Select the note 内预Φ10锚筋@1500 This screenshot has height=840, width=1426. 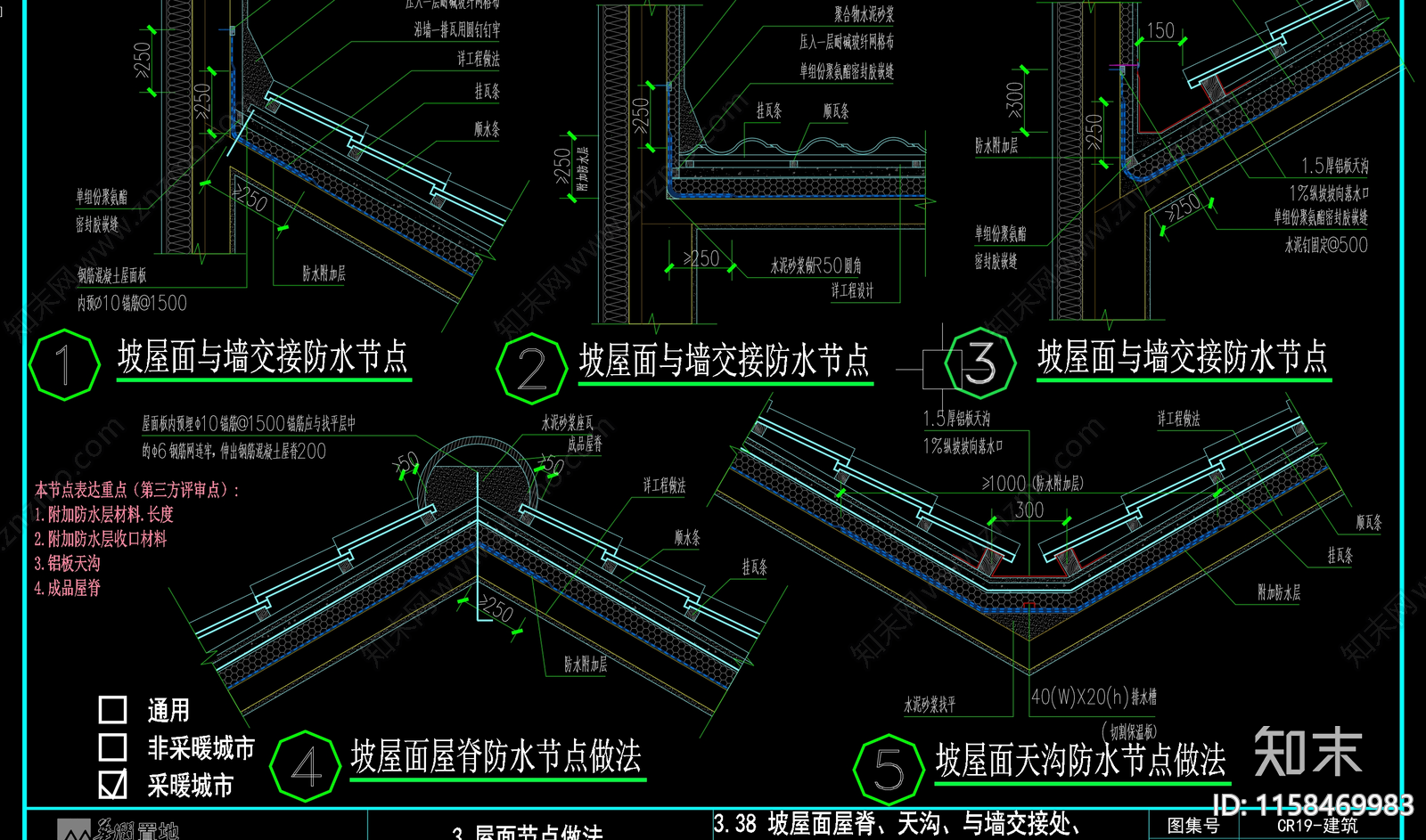(132, 303)
